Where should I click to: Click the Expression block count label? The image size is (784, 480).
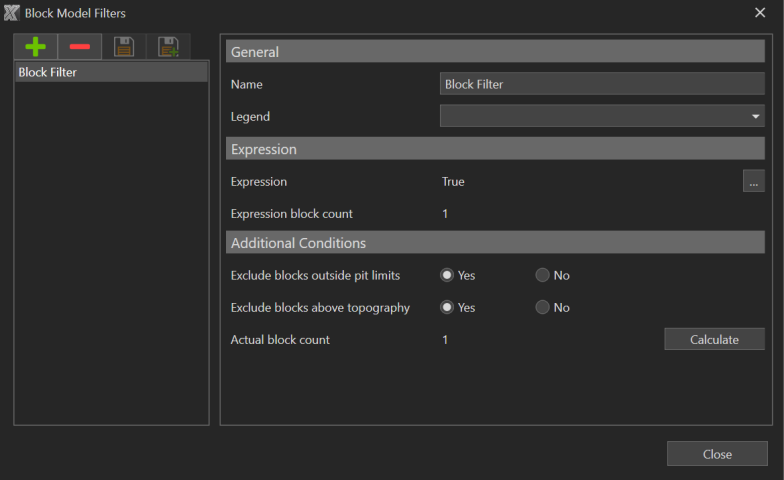[292, 214]
